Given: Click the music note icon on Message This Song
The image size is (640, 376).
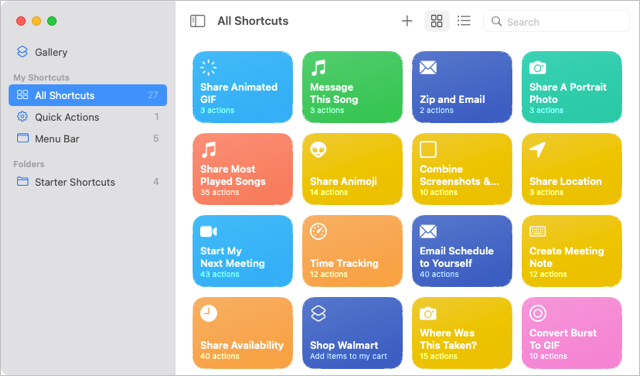Looking at the screenshot, I should coord(318,68).
